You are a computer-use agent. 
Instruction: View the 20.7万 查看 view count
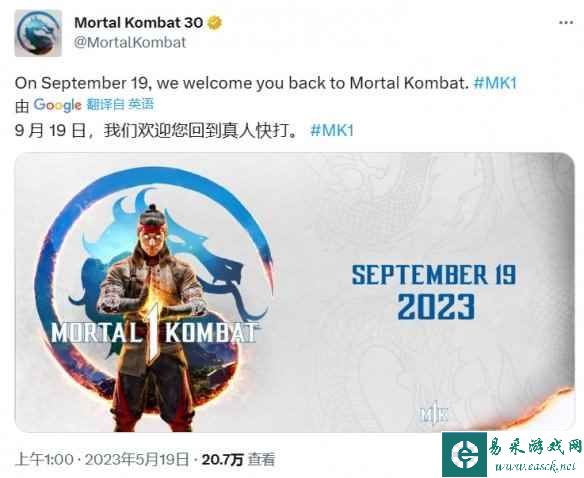click(x=238, y=459)
